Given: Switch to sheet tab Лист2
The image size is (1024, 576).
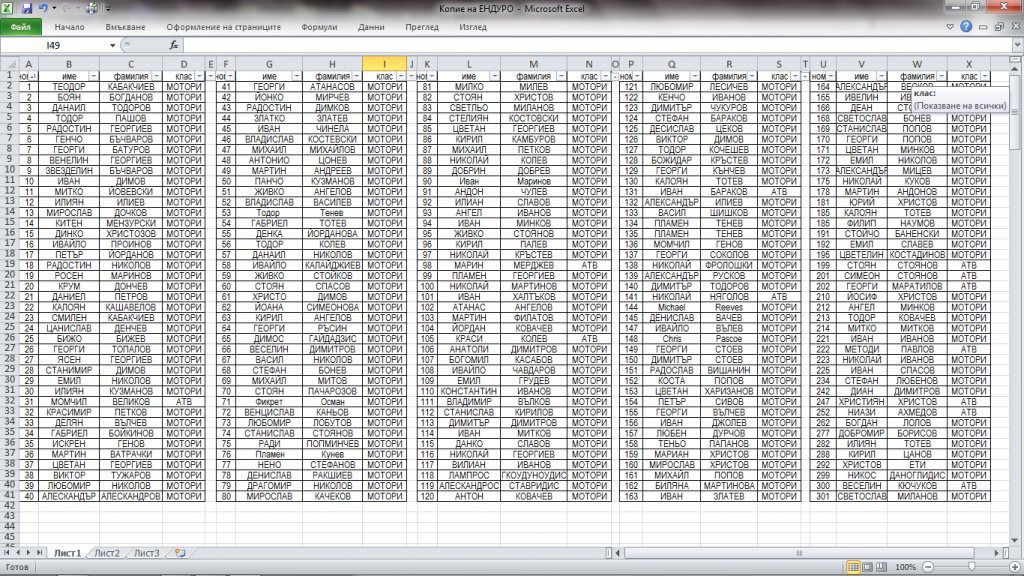Looking at the screenshot, I should tap(106, 552).
